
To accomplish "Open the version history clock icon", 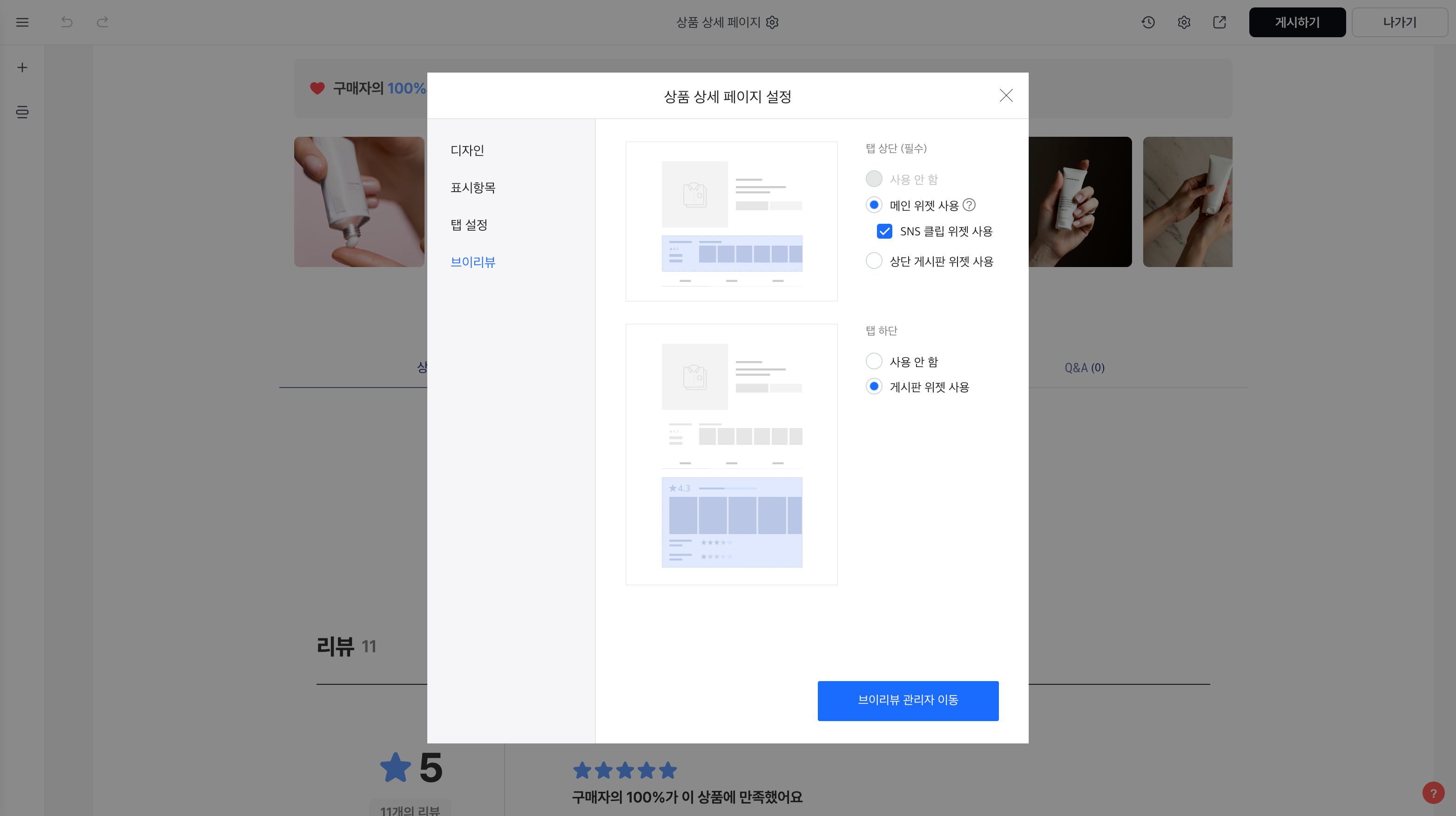I will (1148, 22).
